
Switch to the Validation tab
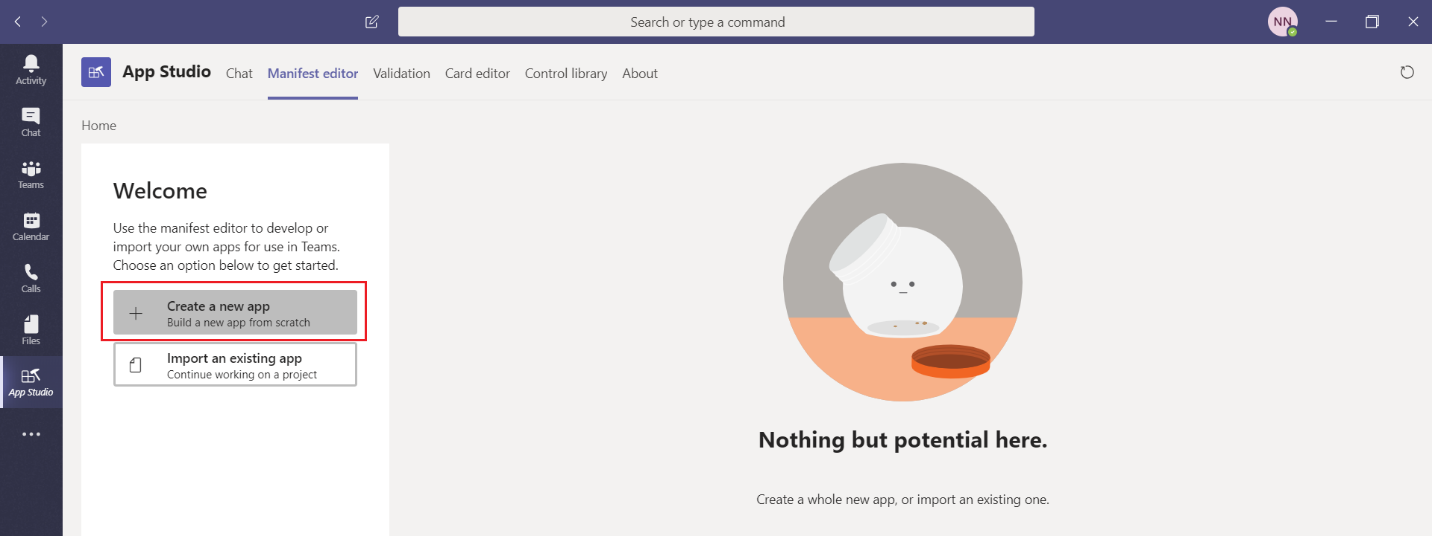coord(401,73)
